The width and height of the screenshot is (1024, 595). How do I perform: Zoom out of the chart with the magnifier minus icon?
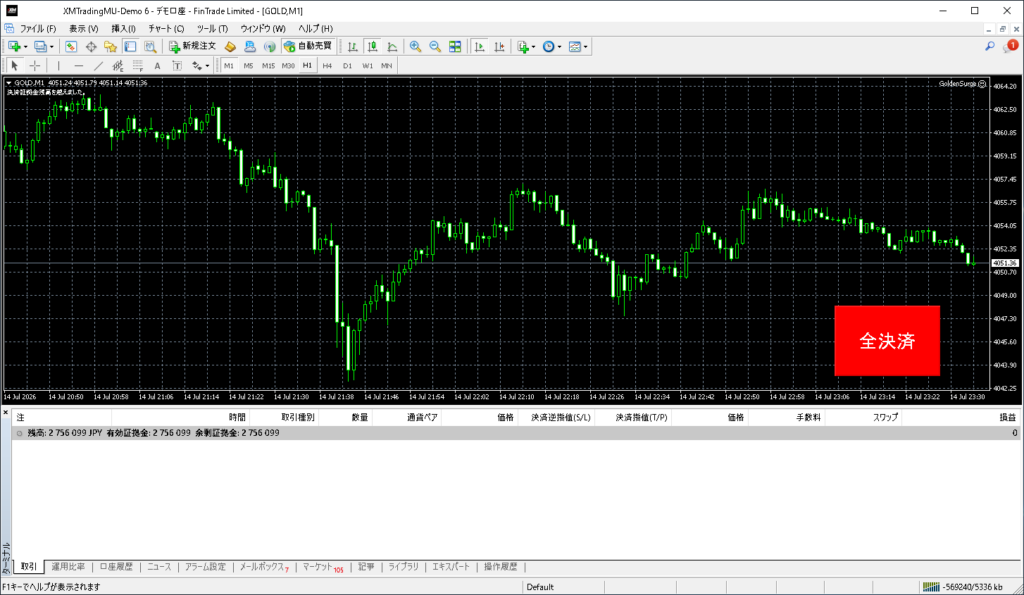(435, 46)
